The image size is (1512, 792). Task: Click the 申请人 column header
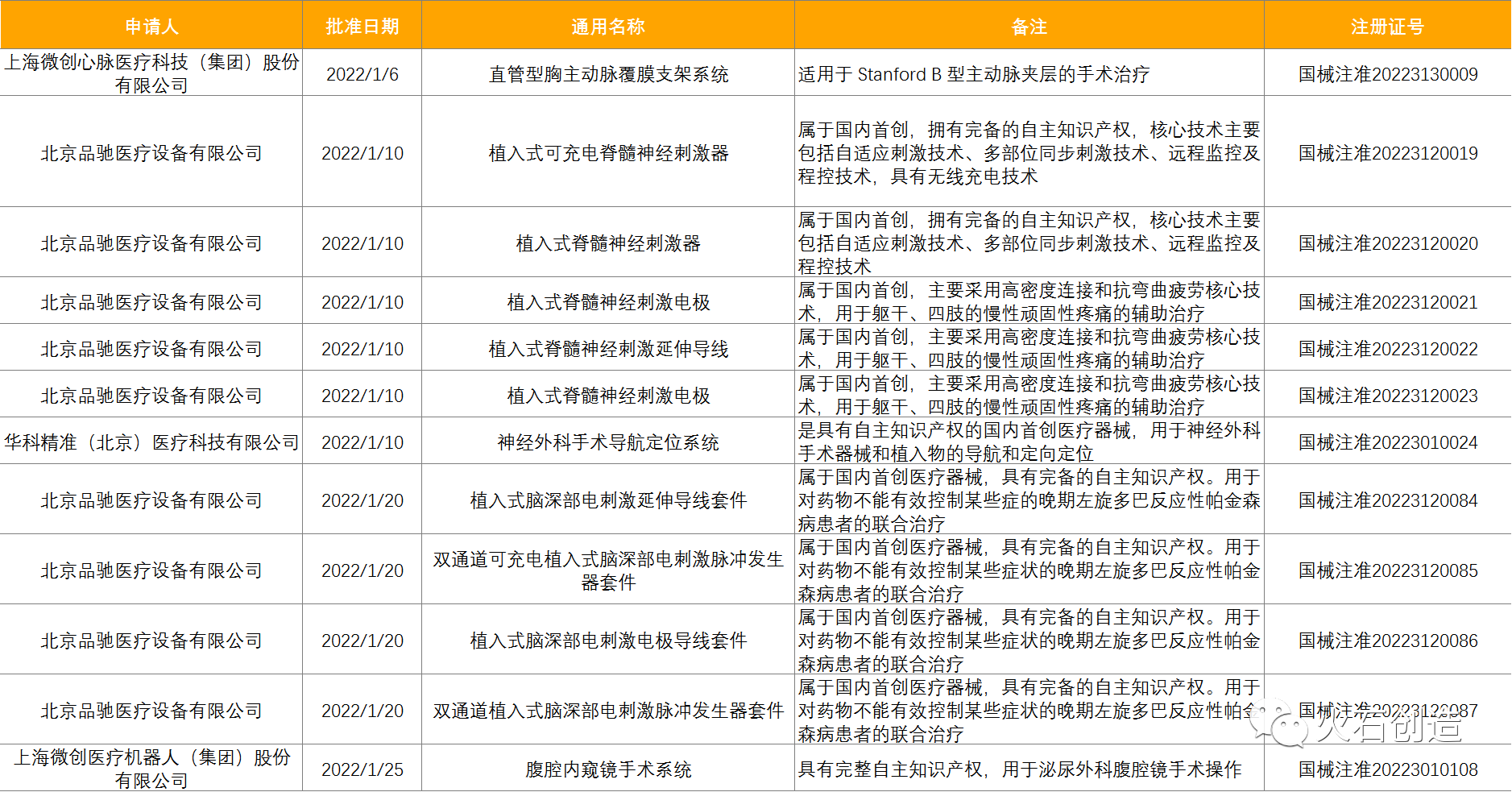click(x=151, y=27)
